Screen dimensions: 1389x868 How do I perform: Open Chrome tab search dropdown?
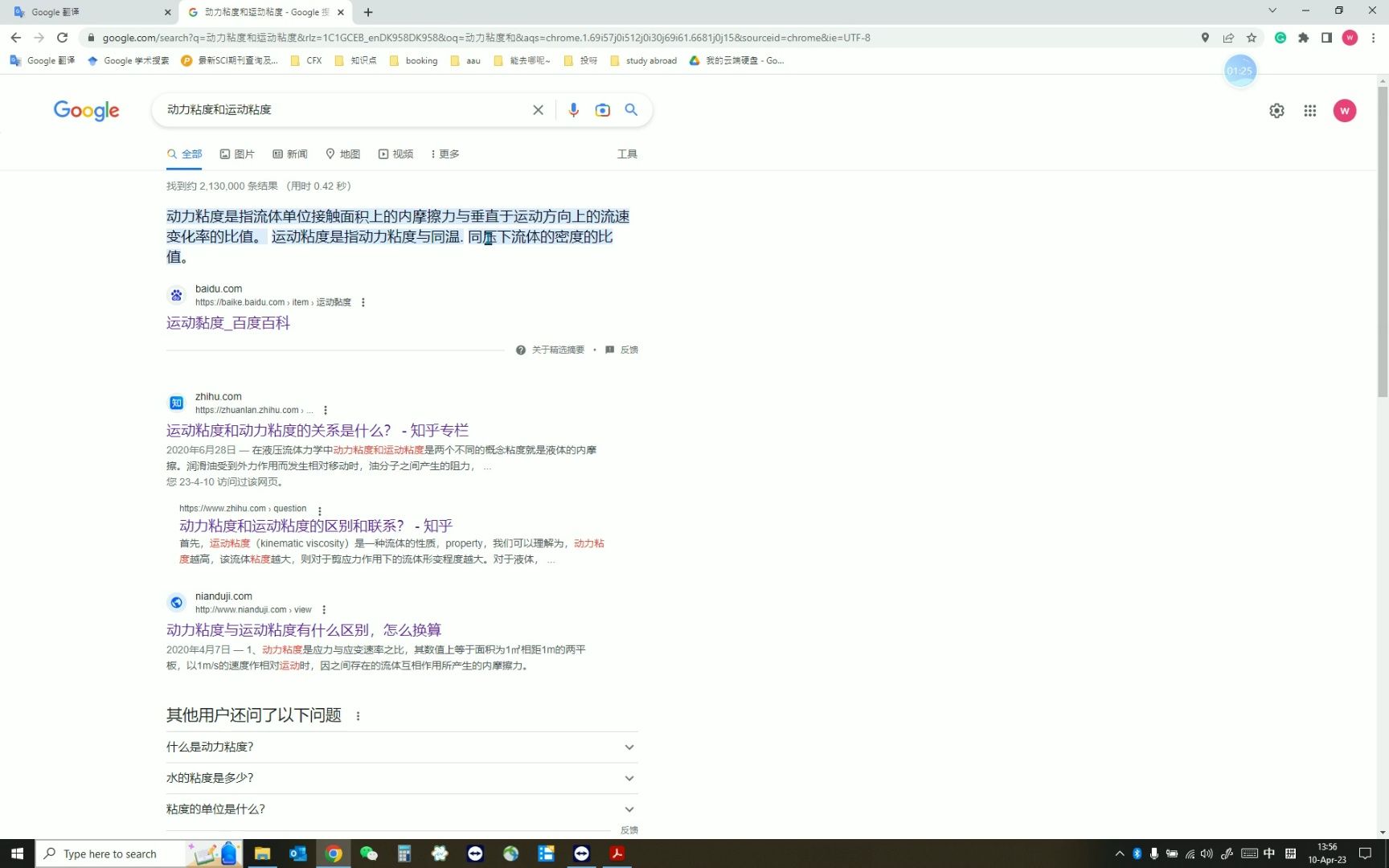(1272, 11)
